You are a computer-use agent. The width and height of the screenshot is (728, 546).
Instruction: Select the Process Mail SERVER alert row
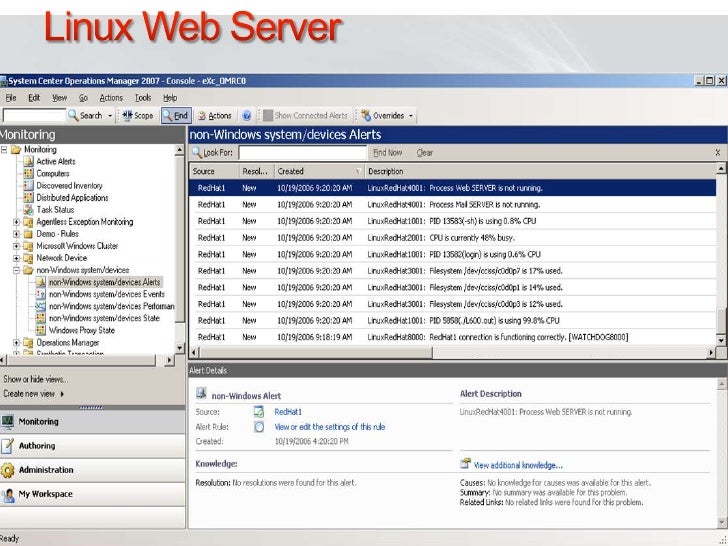[453, 205]
